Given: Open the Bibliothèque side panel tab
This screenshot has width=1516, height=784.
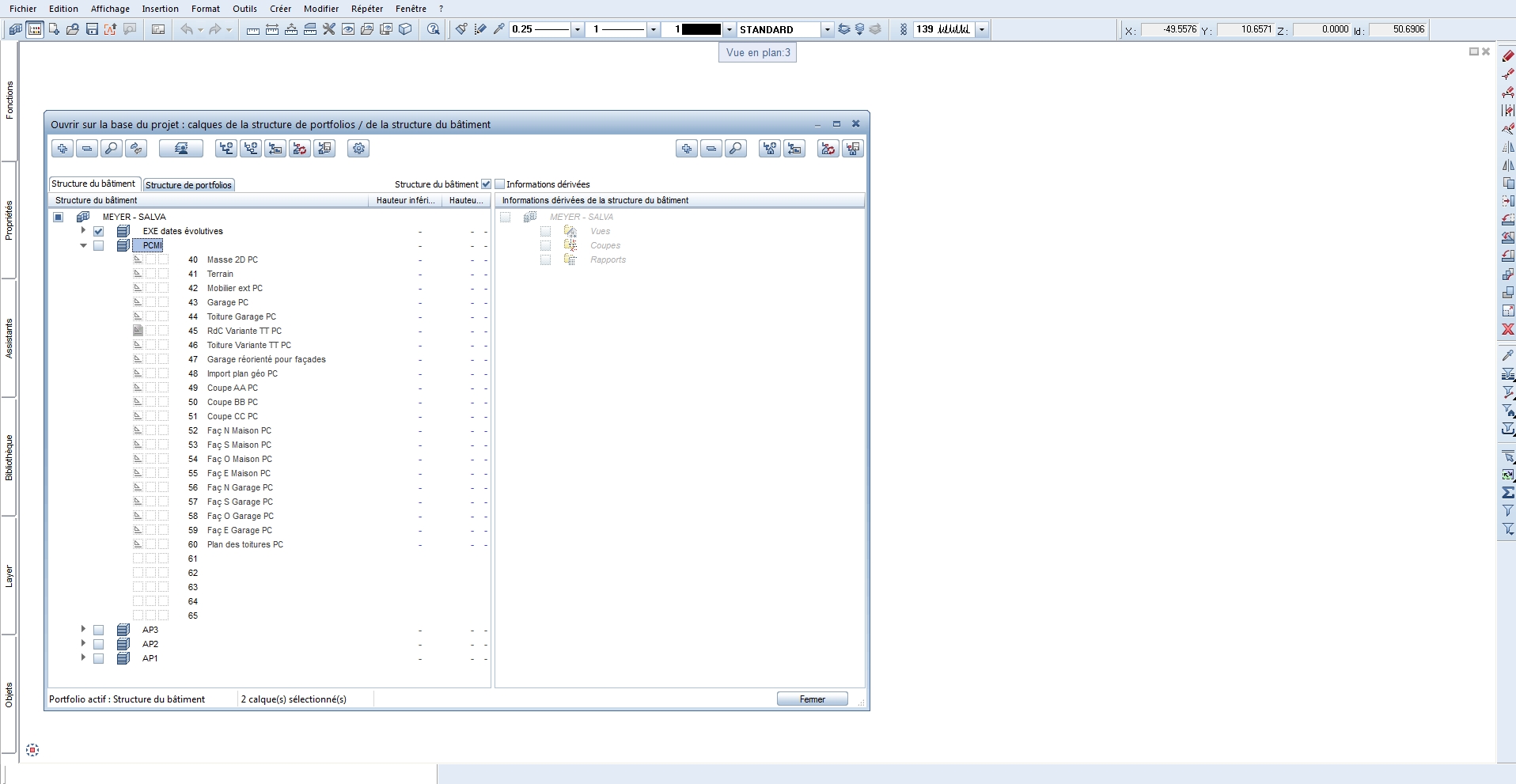Looking at the screenshot, I should coord(9,457).
